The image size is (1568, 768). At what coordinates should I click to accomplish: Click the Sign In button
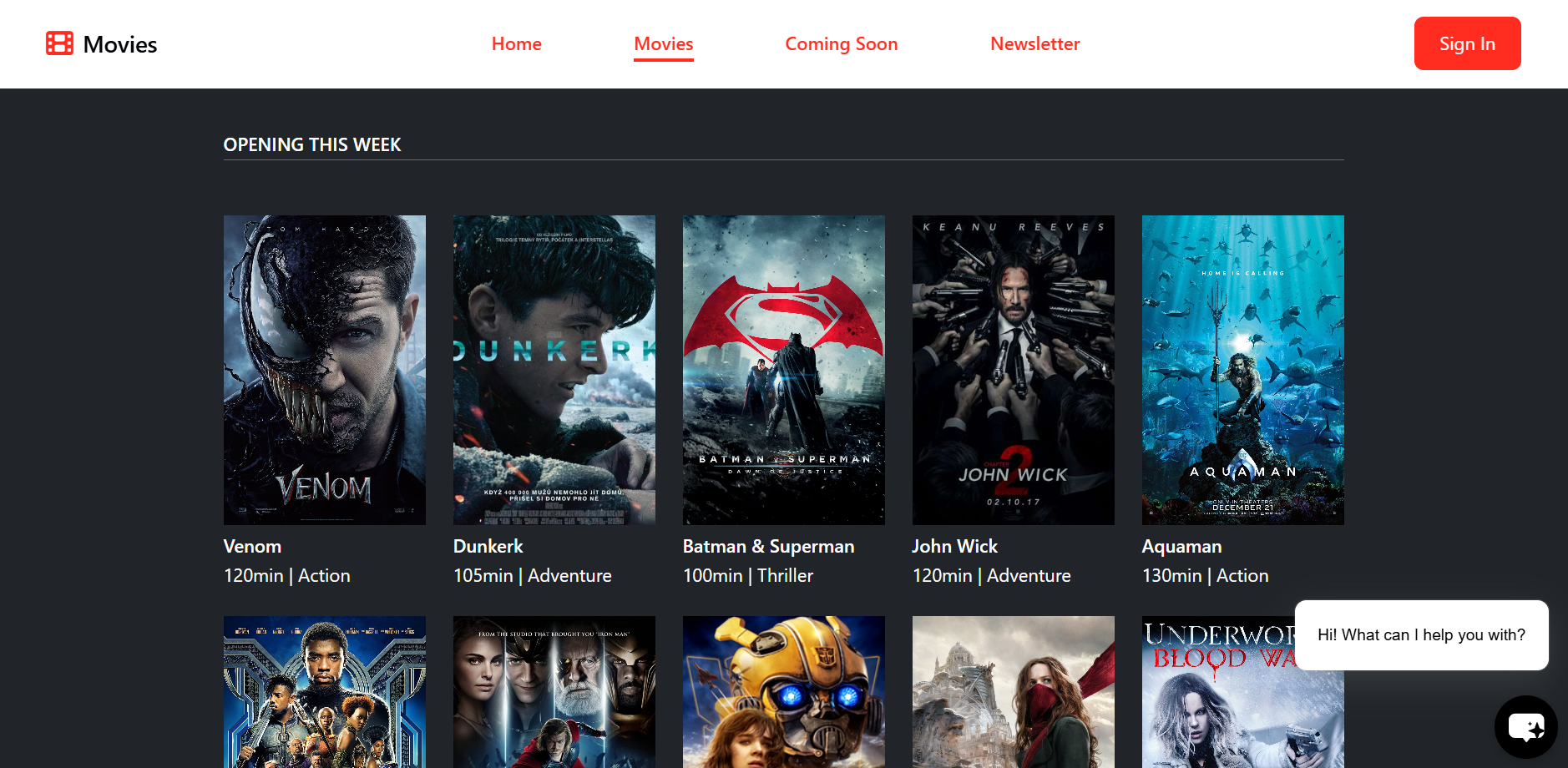click(1467, 43)
